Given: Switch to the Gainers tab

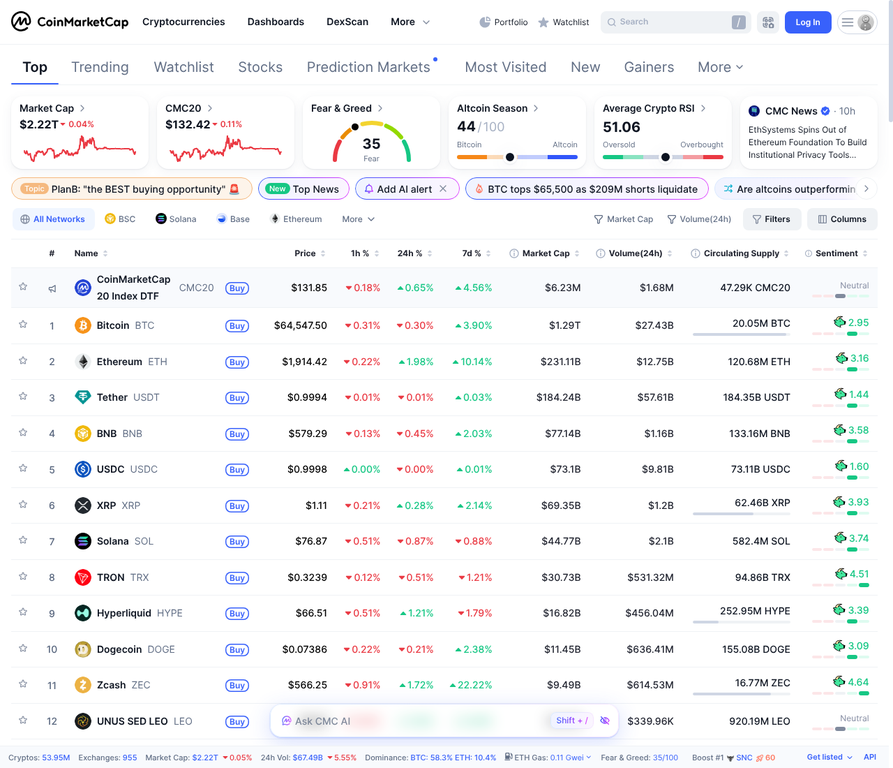Looking at the screenshot, I should point(649,67).
